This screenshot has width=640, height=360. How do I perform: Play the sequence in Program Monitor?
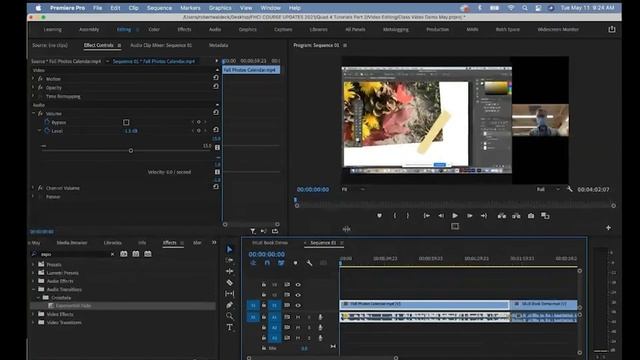pos(455,216)
